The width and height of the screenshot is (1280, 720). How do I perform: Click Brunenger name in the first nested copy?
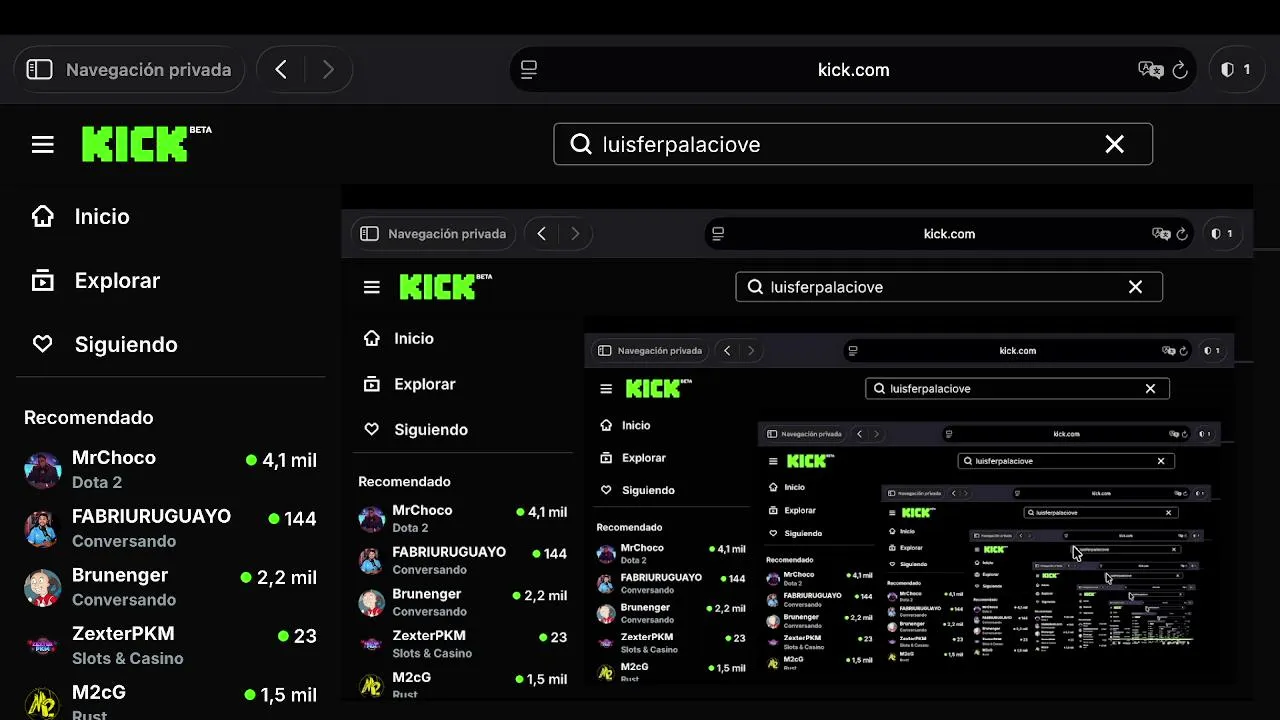click(427, 594)
